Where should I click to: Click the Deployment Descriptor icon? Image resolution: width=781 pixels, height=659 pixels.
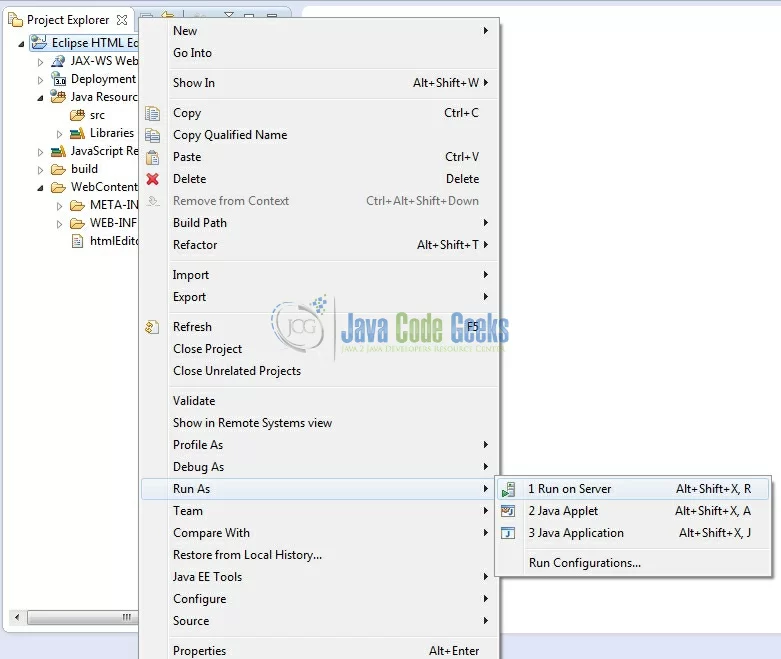coord(58,79)
